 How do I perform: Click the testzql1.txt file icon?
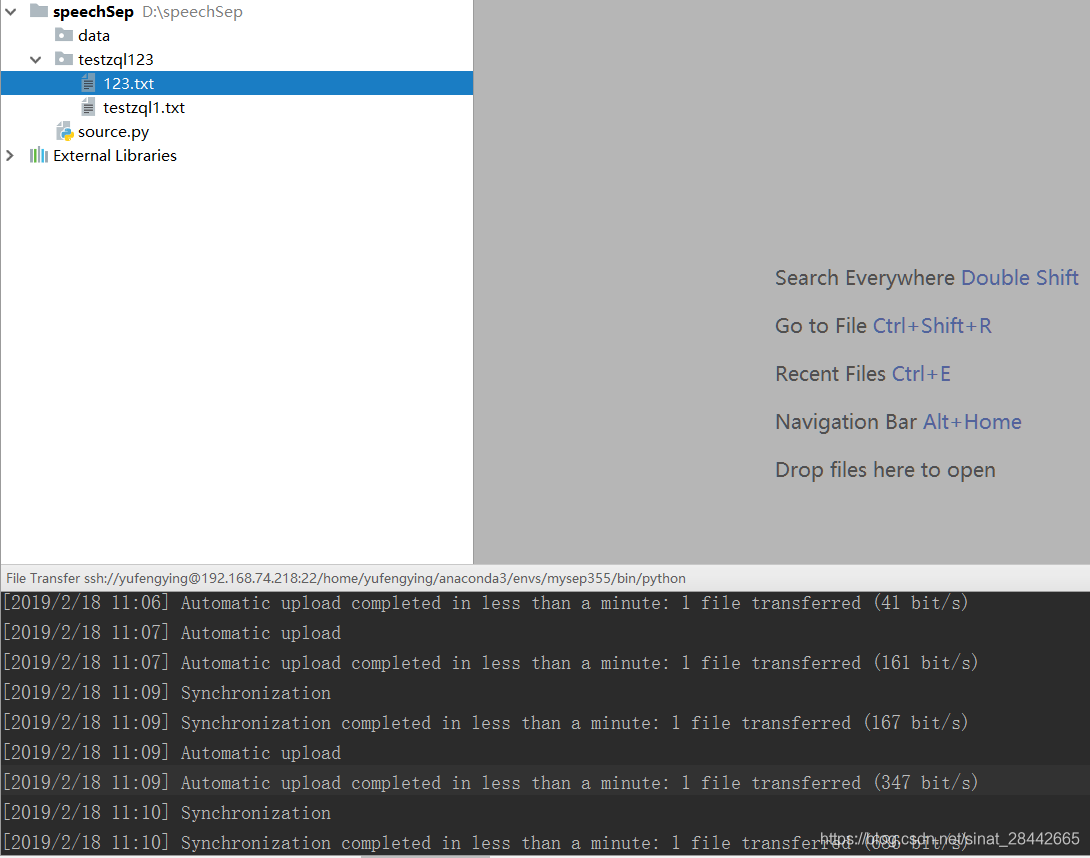point(88,107)
